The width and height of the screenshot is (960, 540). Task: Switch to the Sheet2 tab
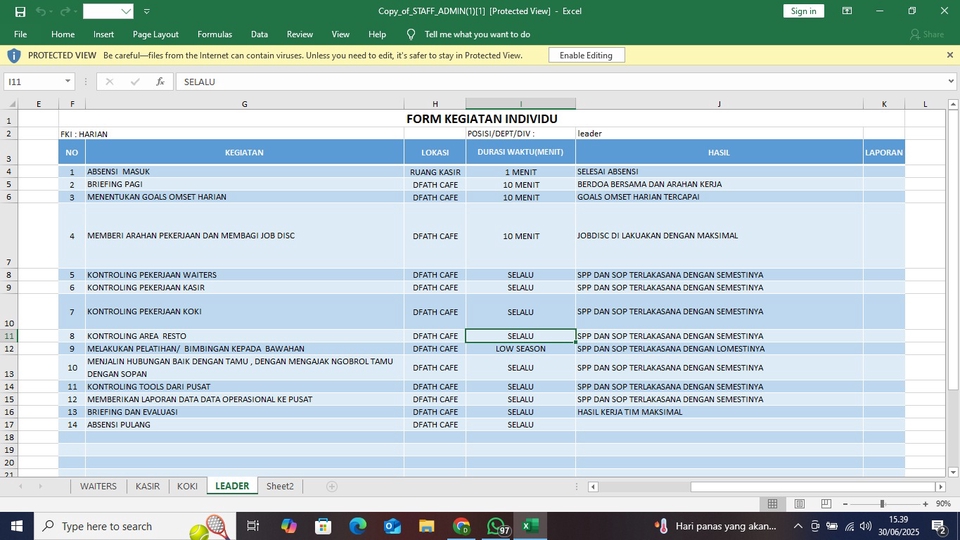(280, 486)
